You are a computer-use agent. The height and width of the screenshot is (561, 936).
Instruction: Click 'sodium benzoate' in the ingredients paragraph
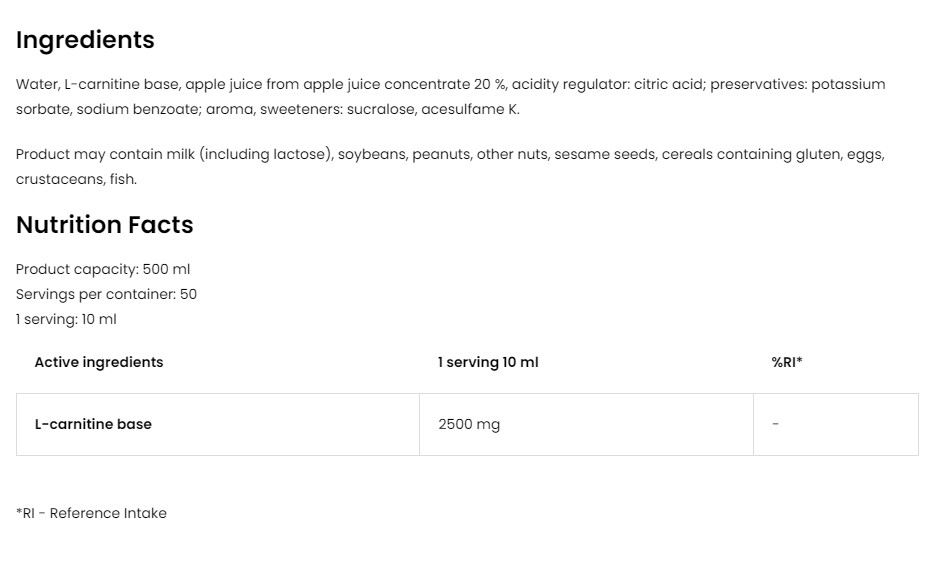[138, 110]
